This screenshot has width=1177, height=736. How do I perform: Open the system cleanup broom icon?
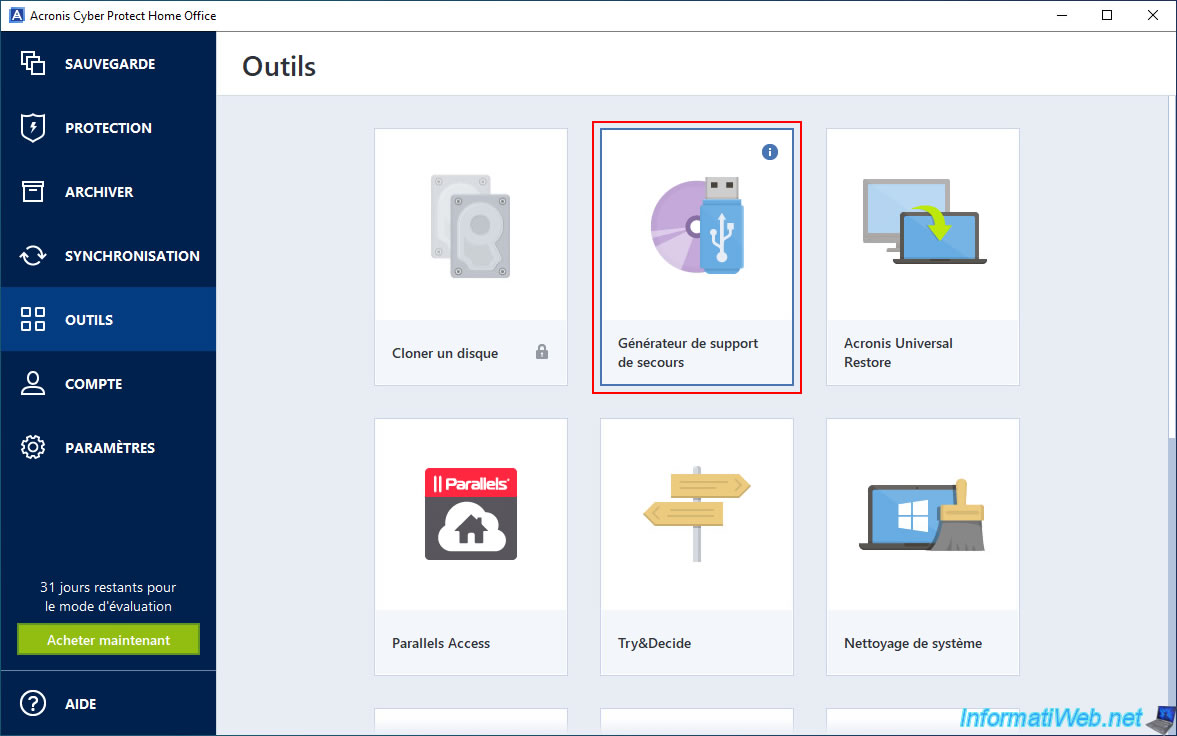(x=923, y=514)
